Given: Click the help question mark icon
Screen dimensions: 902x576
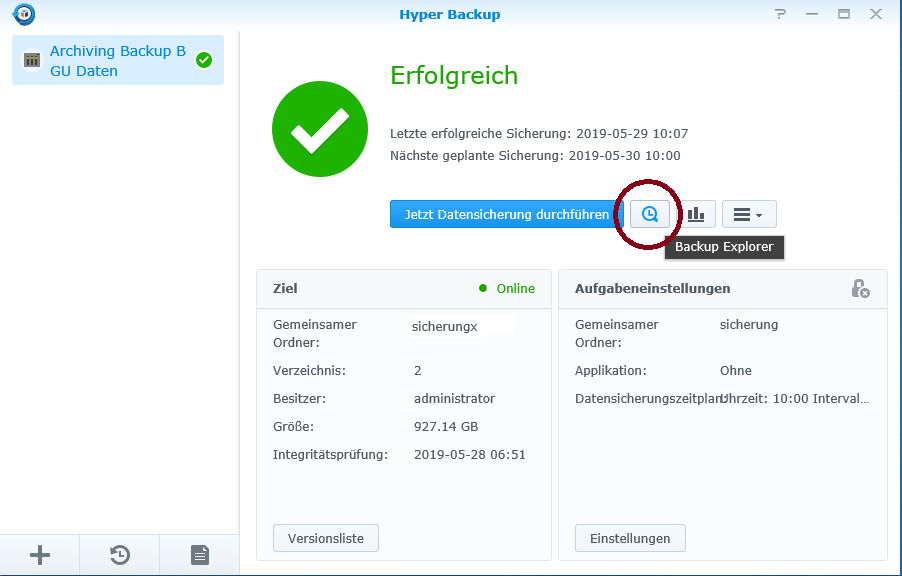Looking at the screenshot, I should 780,15.
